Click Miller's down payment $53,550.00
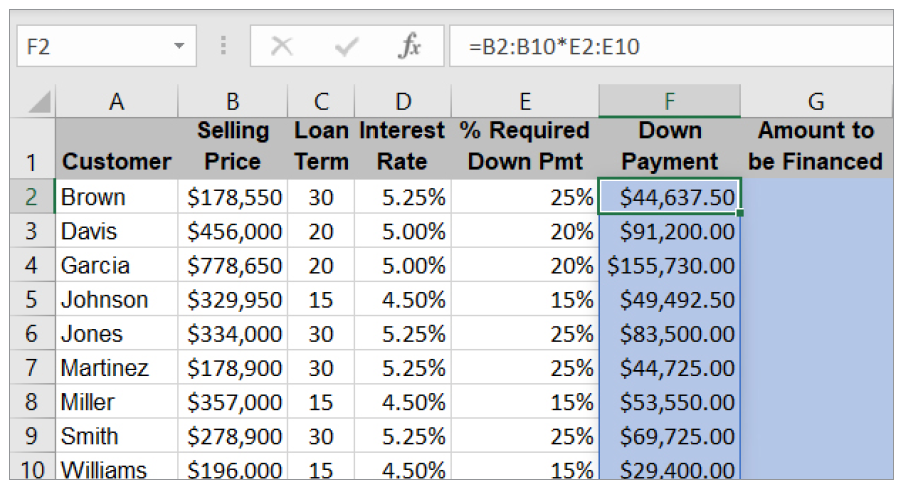Image resolution: width=901 pixels, height=500 pixels. pyautogui.click(x=669, y=402)
